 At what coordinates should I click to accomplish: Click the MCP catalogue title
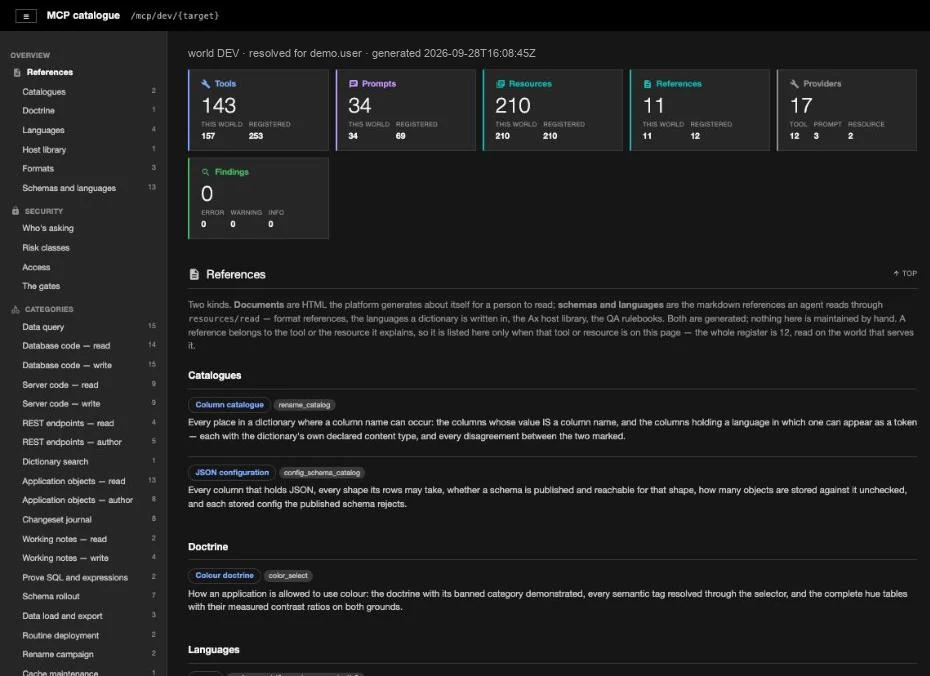[83, 15]
